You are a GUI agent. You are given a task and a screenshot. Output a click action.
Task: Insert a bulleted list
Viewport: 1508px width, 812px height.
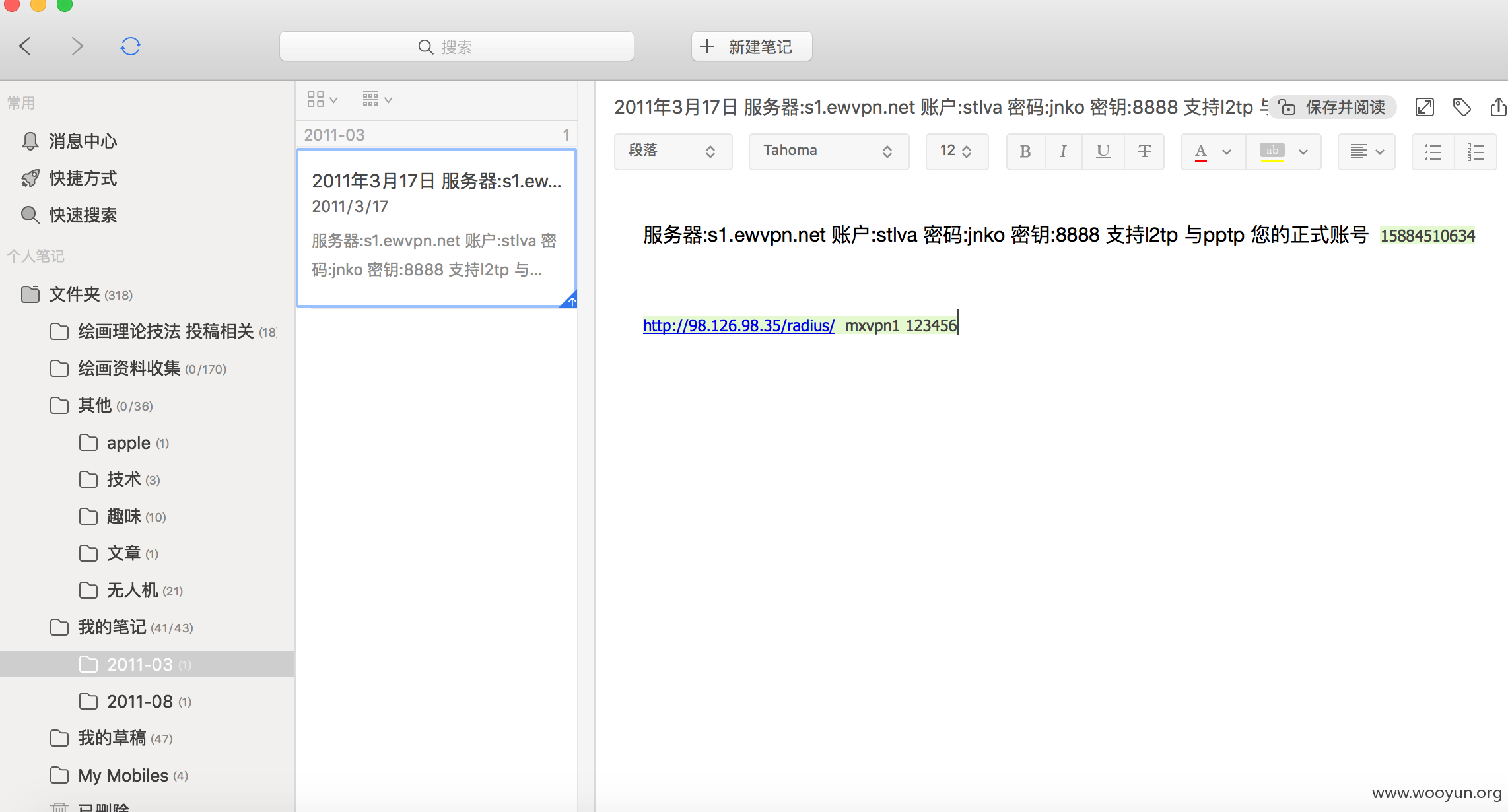point(1433,152)
